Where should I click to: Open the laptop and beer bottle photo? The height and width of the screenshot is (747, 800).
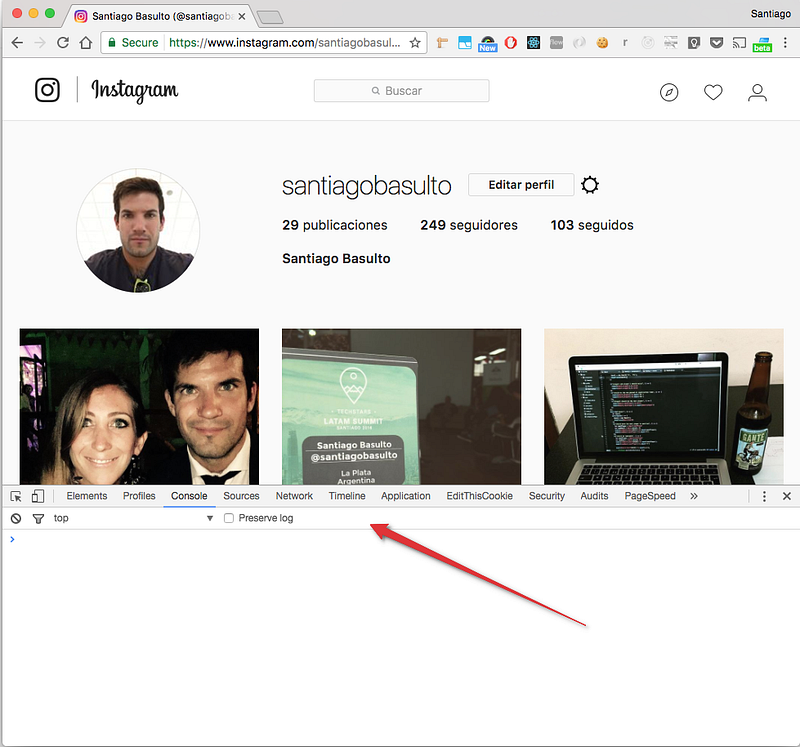point(663,407)
